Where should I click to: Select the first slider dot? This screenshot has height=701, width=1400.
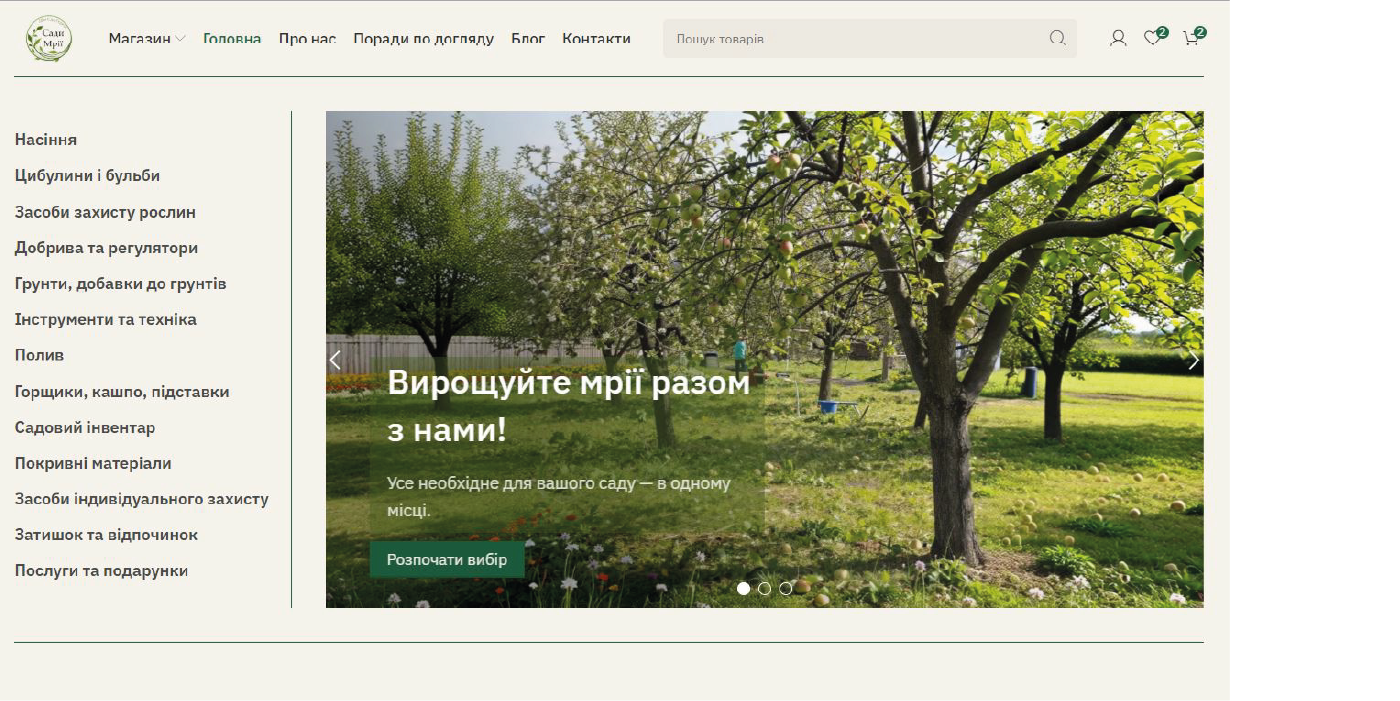[743, 588]
